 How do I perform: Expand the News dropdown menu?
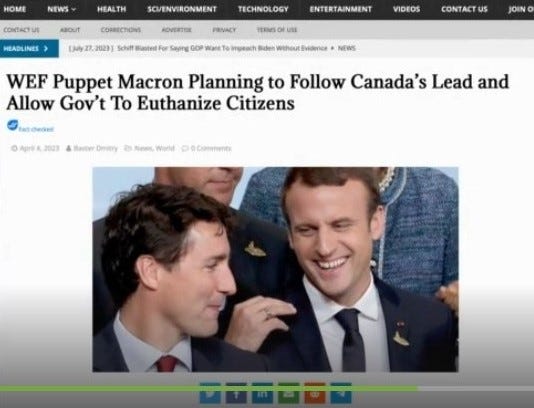[62, 9]
